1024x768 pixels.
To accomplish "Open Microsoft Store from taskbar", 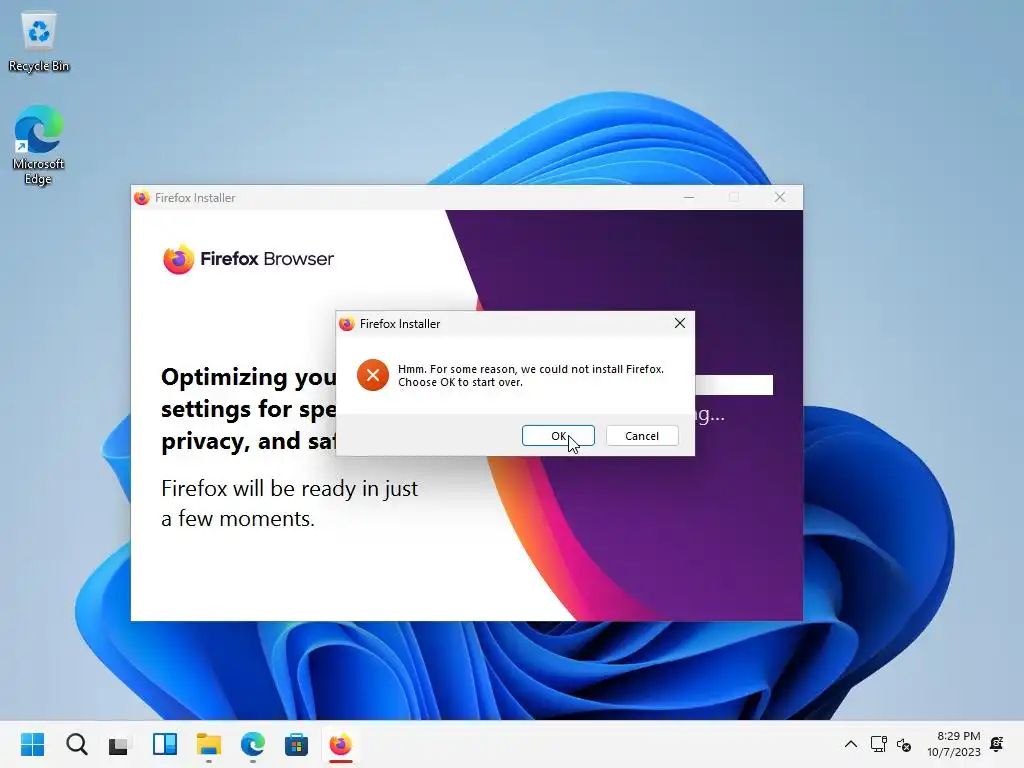I will [x=296, y=744].
